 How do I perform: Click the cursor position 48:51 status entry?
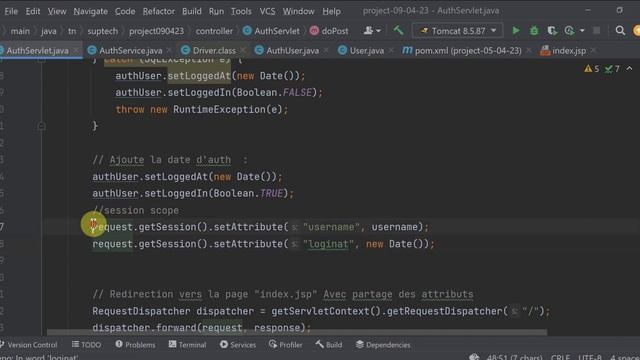pyautogui.click(x=514, y=357)
